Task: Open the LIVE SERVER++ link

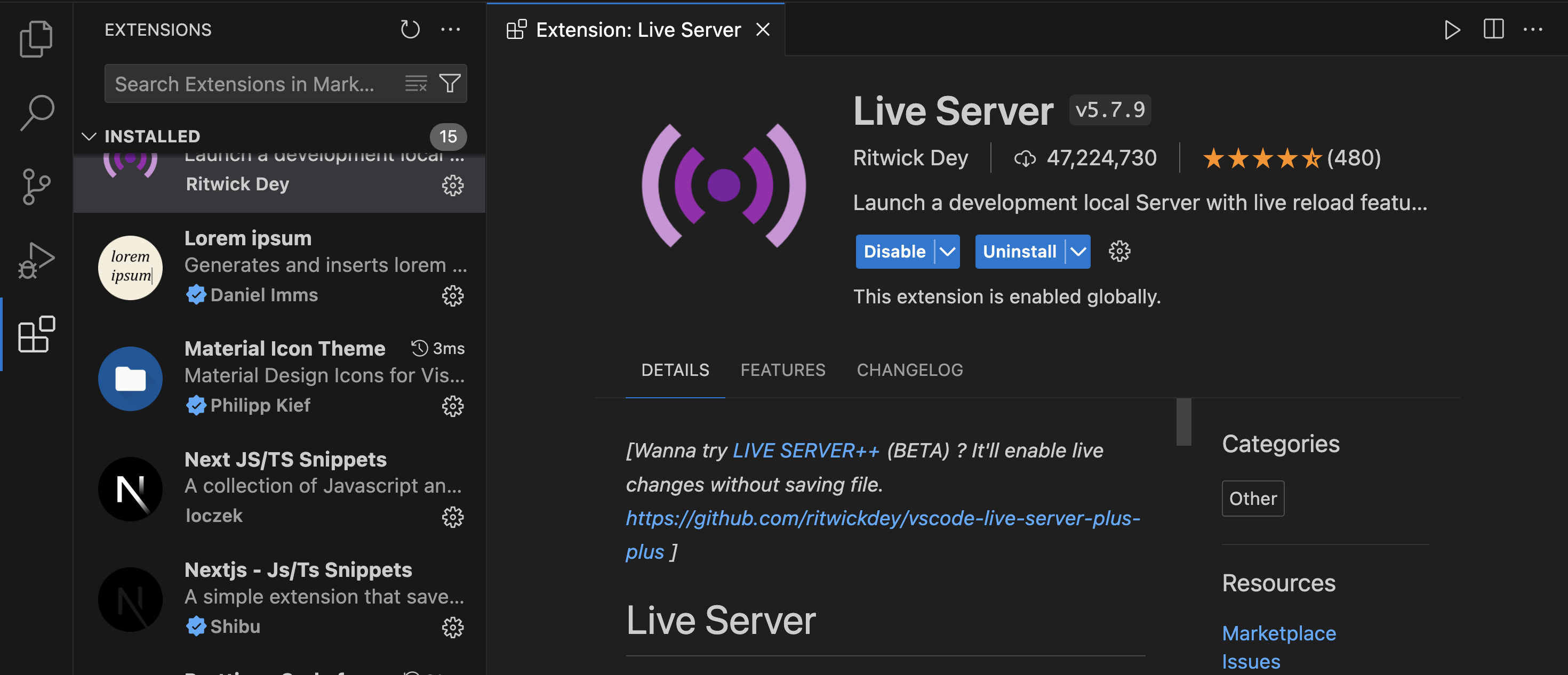Action: 805,451
